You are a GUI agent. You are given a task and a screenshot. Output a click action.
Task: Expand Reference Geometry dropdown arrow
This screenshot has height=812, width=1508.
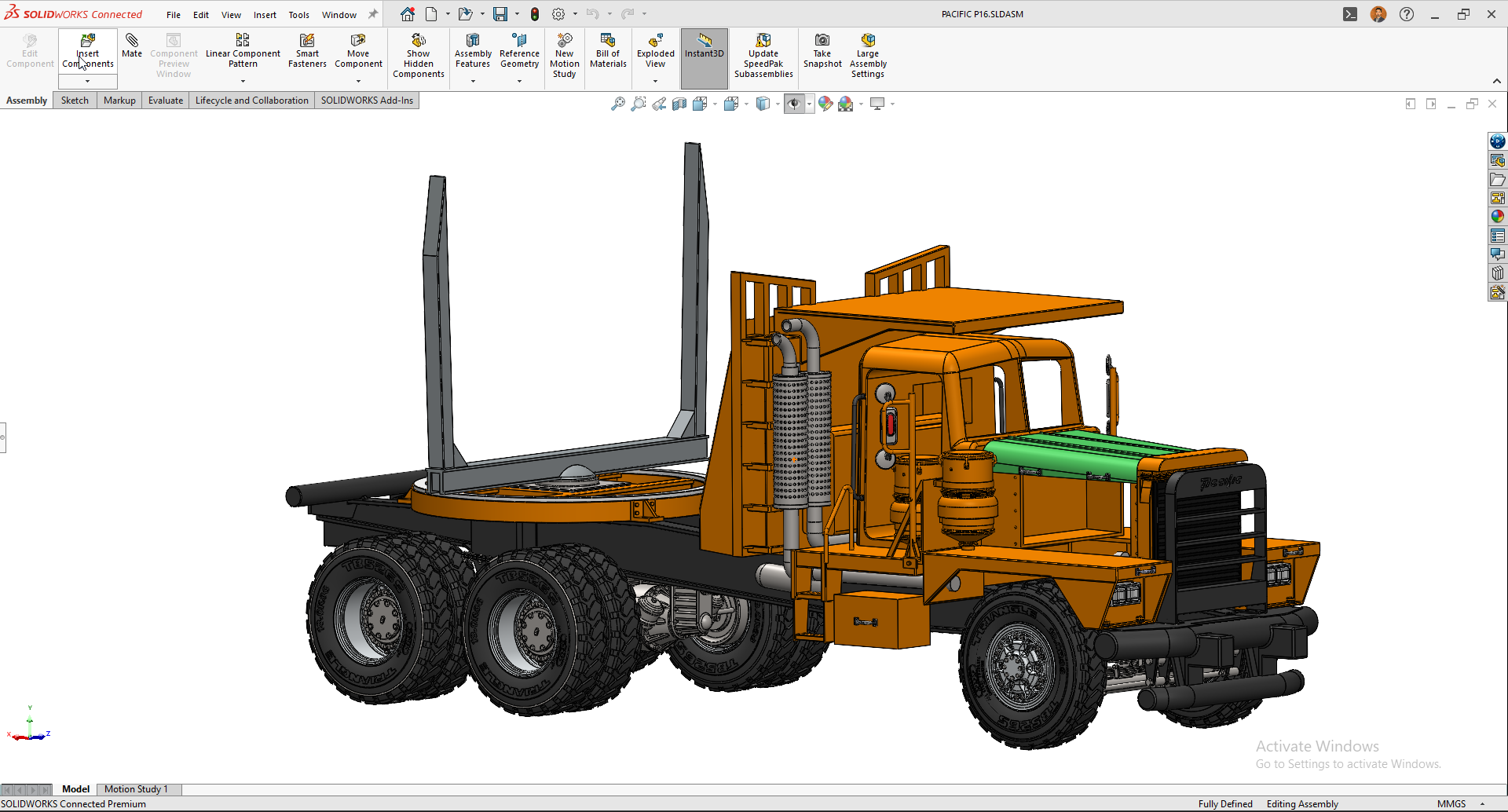pos(519,82)
